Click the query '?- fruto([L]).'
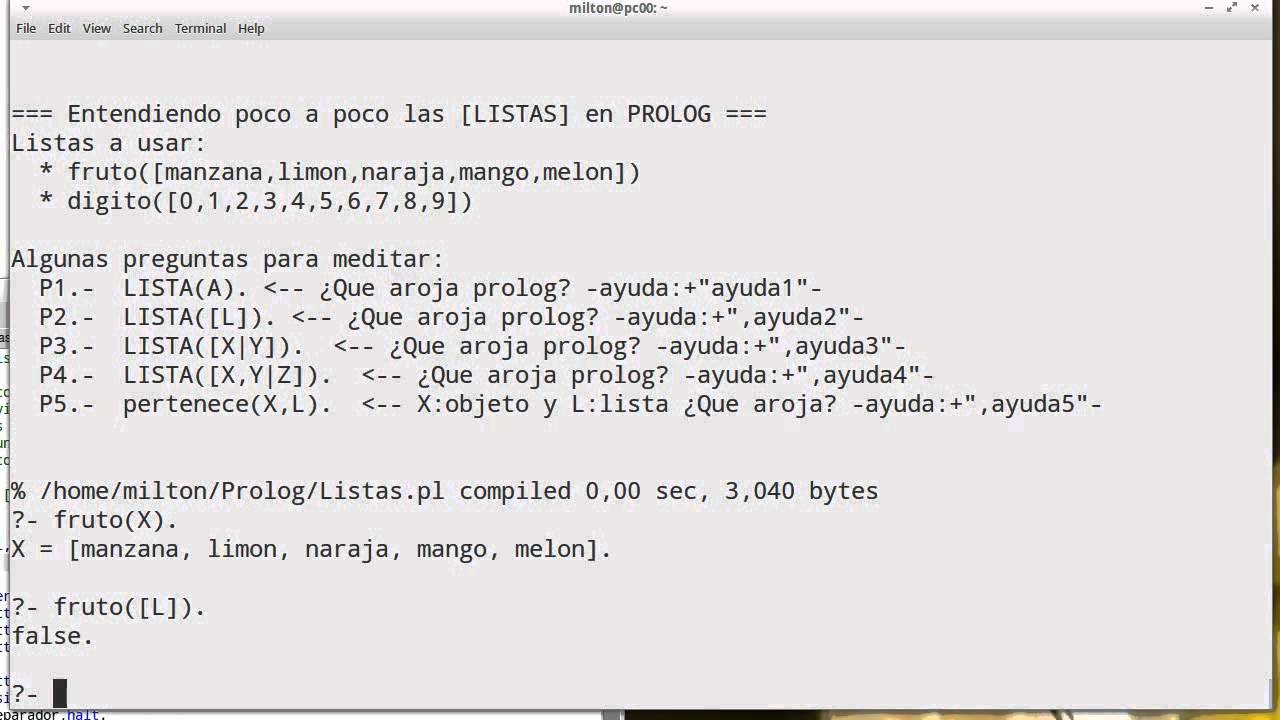 (x=109, y=607)
